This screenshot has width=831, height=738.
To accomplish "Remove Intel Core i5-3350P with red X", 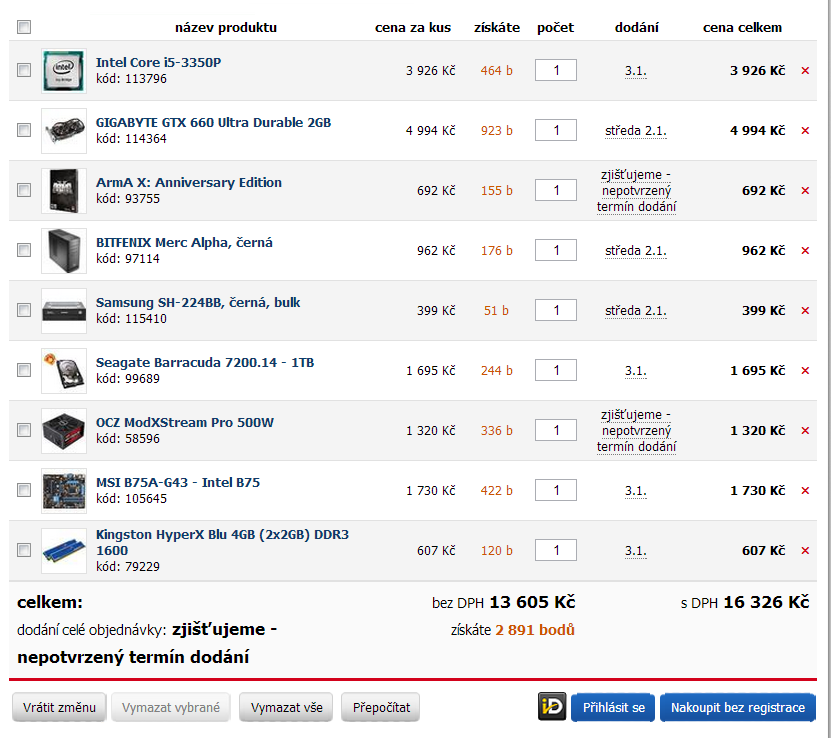I will pos(805,70).
